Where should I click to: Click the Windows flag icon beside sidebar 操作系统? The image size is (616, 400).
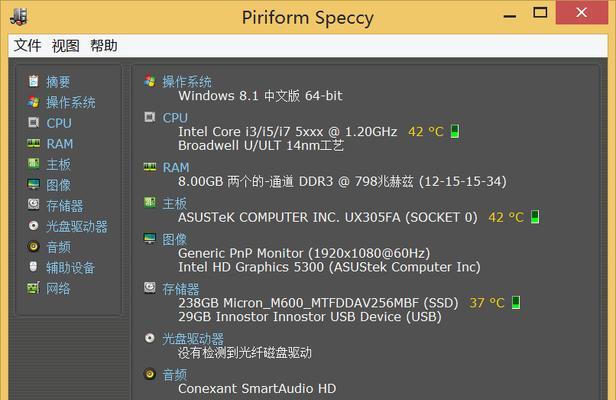[33, 102]
